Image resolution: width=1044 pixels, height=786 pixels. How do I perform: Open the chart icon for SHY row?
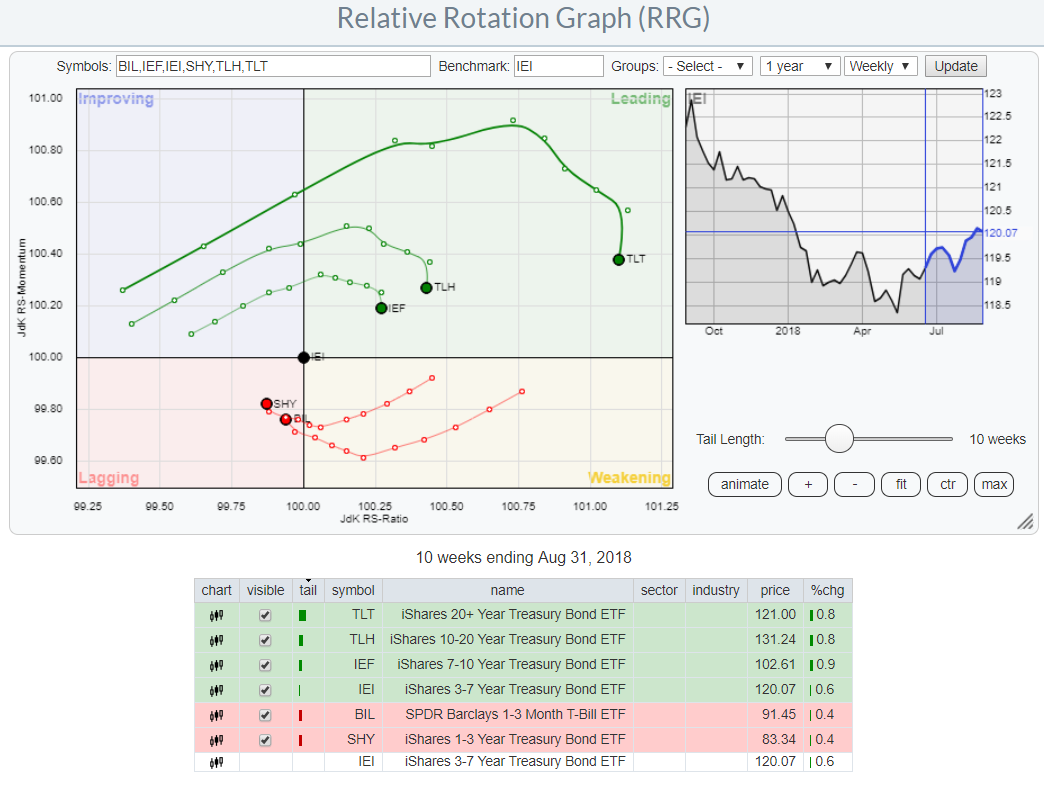[216, 740]
